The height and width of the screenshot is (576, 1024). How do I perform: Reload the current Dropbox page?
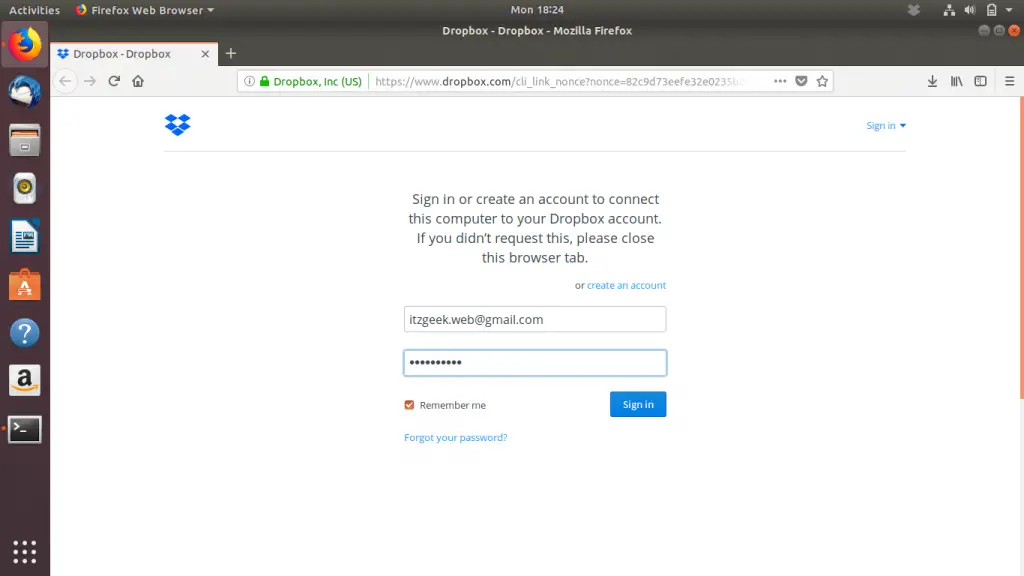pyautogui.click(x=114, y=81)
